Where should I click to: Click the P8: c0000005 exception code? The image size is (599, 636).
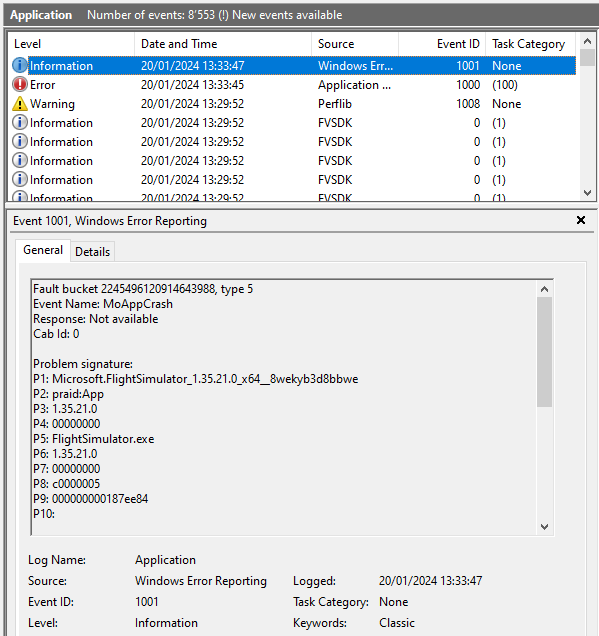pyautogui.click(x=67, y=483)
